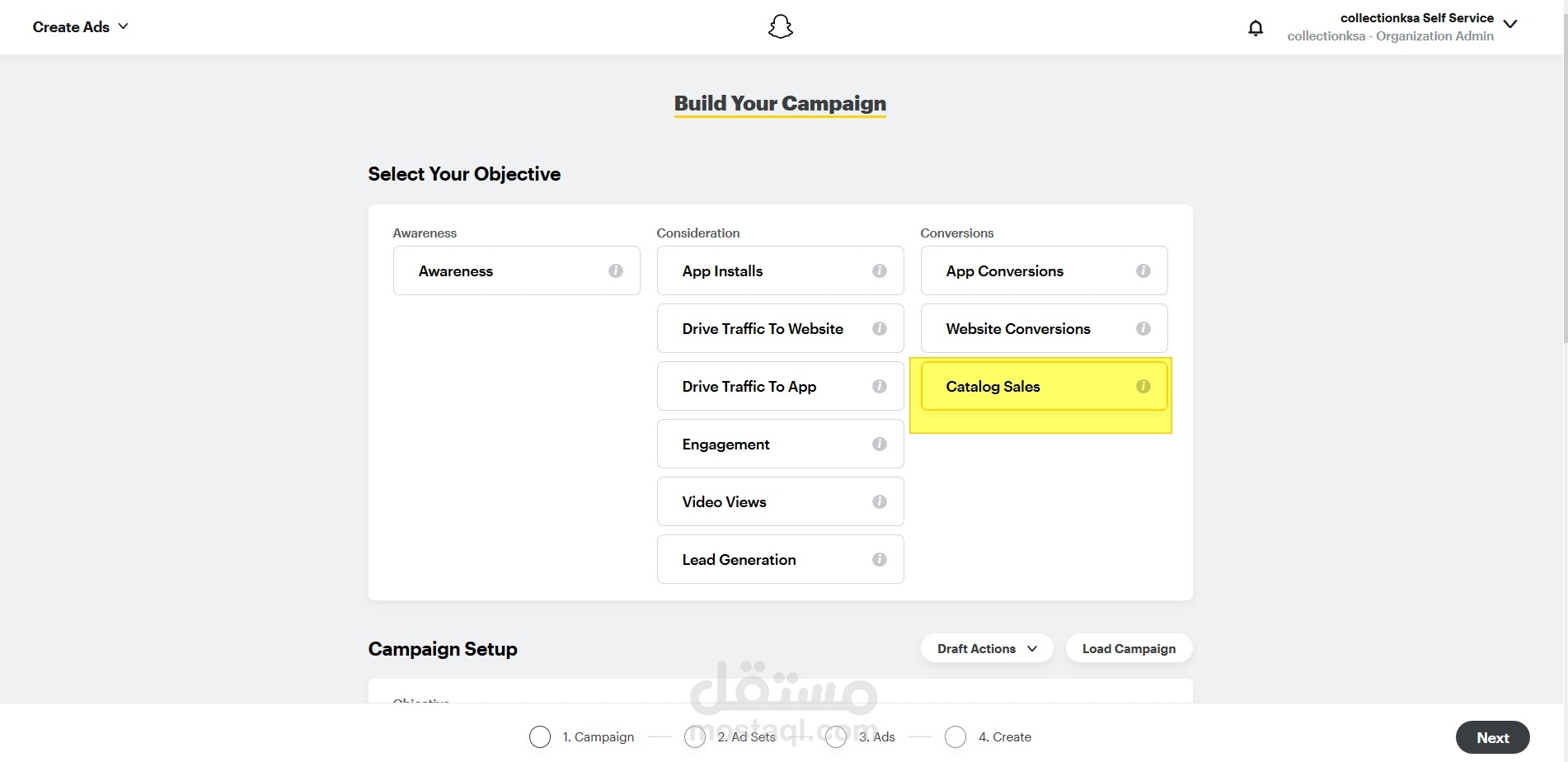Screen dimensions: 1568x762
Task: Pick the Drive Traffic To App objective
Action: click(749, 386)
